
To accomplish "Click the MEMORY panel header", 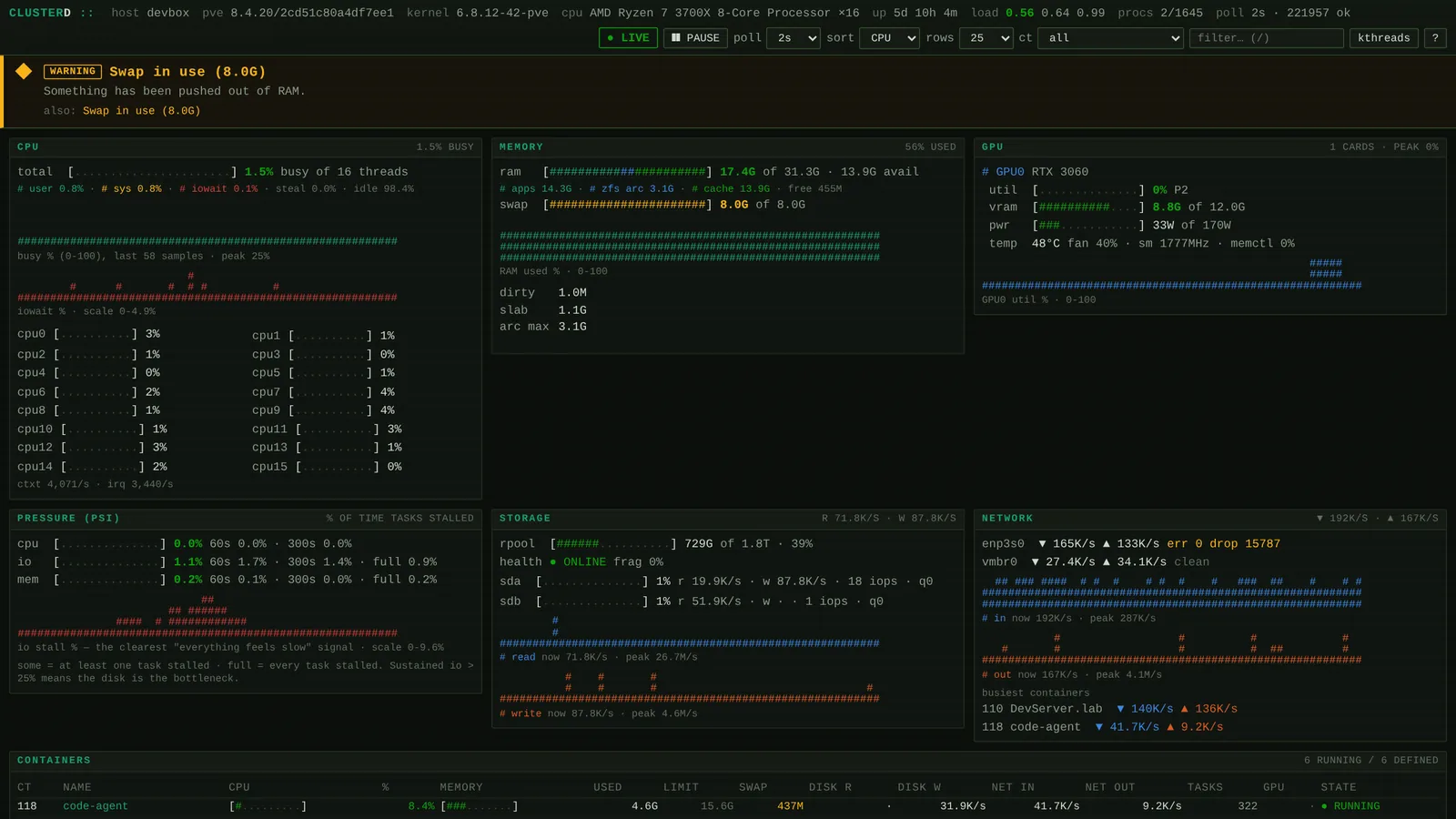I will [x=727, y=147].
